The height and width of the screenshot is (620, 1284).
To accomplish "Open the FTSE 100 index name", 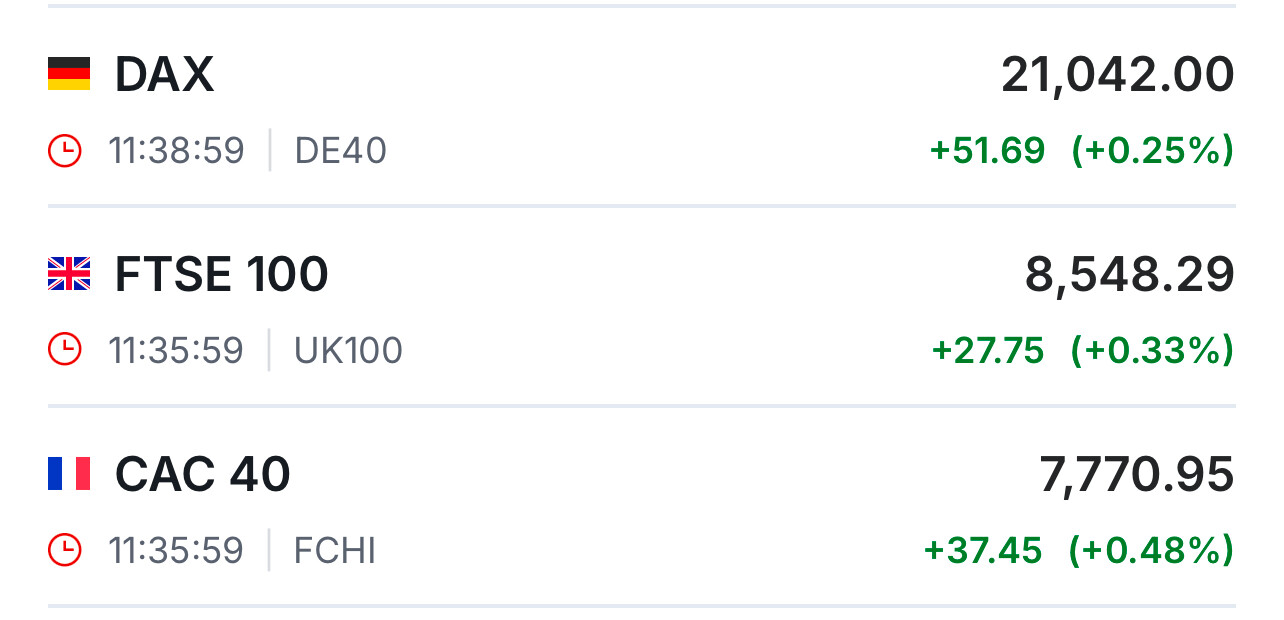I will pyautogui.click(x=221, y=275).
